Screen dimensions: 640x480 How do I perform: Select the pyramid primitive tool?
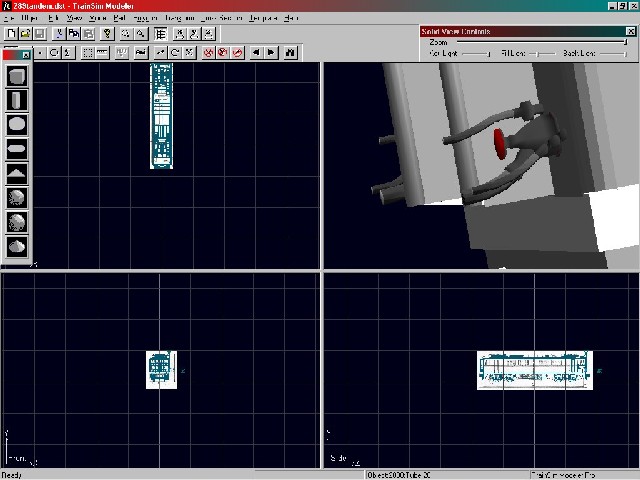pos(17,173)
